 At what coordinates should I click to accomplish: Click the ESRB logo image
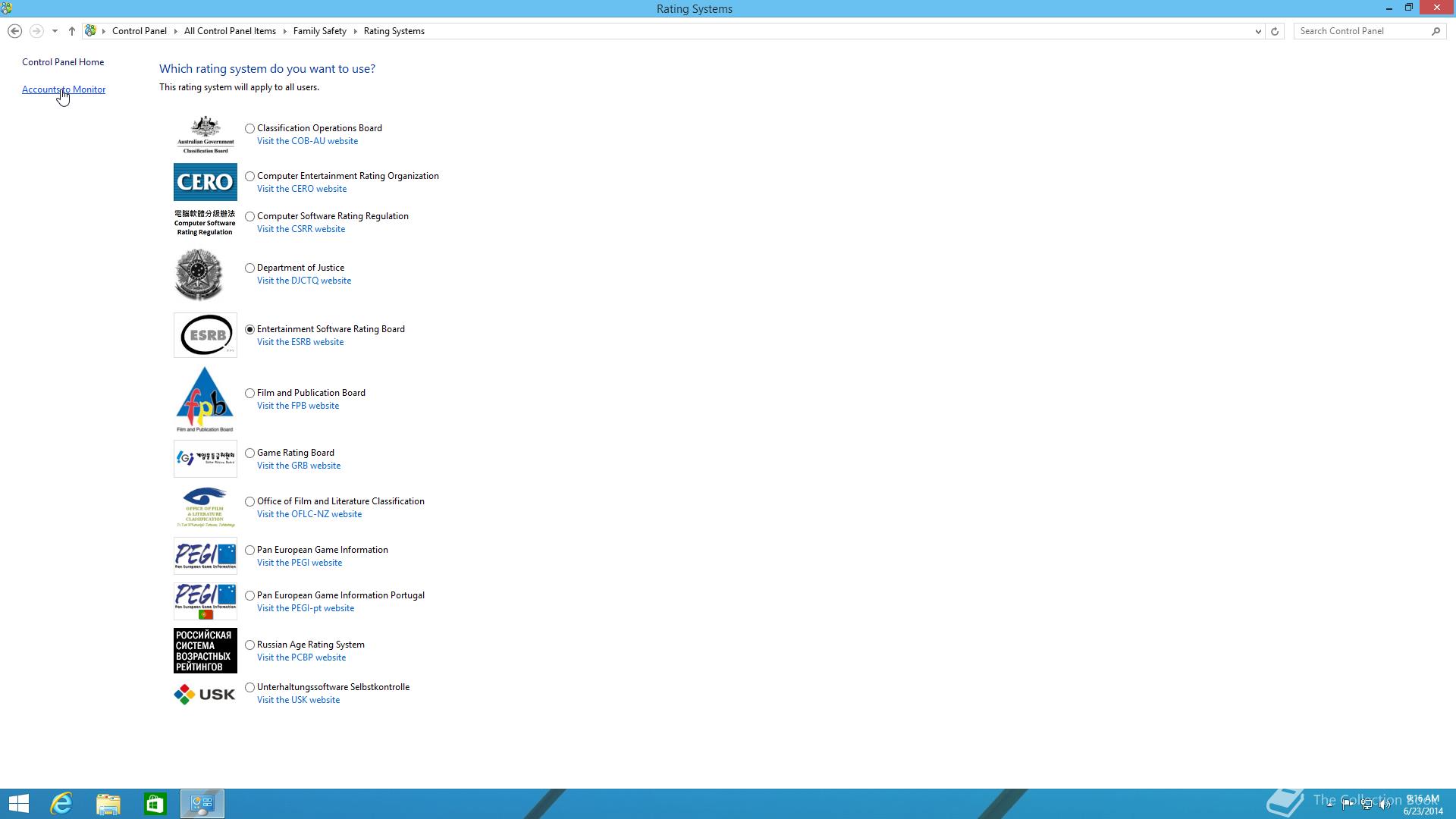pos(205,335)
